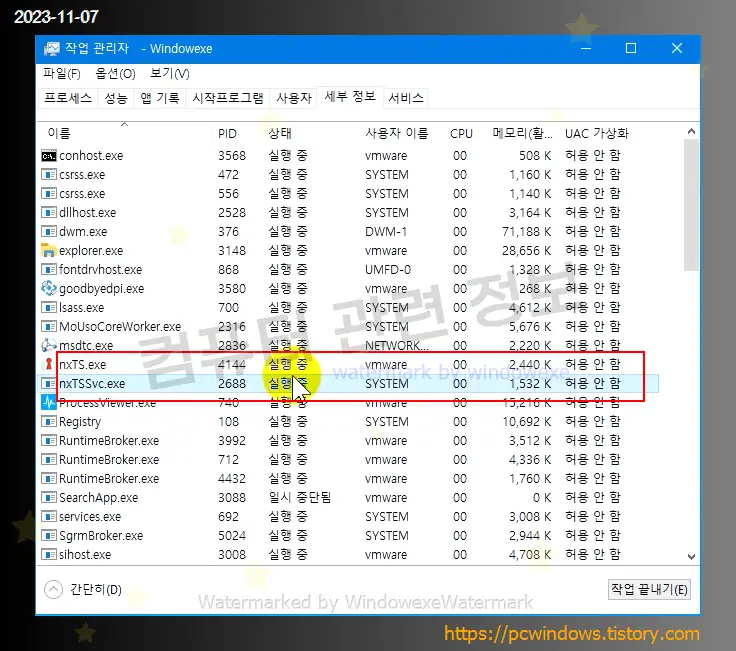736x651 pixels.
Task: Click the 작업 끝내기(E) button
Action: coord(649,589)
